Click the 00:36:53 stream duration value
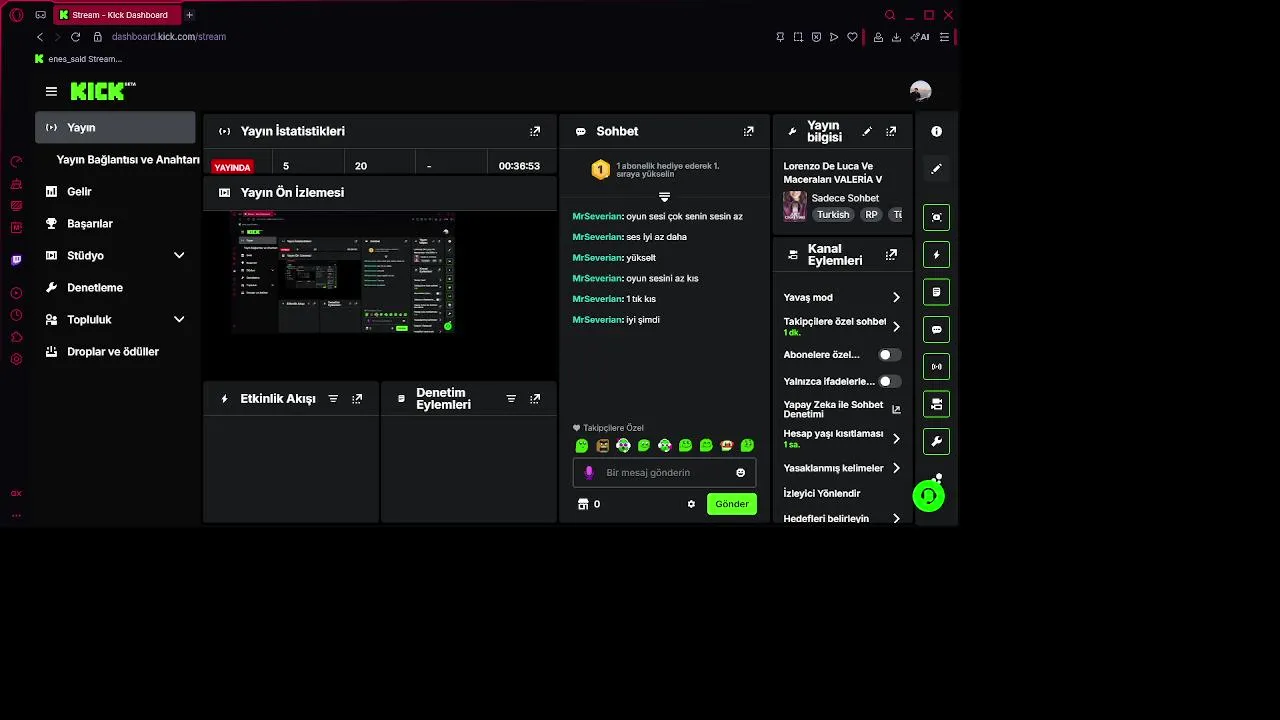The image size is (1280, 720). (519, 166)
